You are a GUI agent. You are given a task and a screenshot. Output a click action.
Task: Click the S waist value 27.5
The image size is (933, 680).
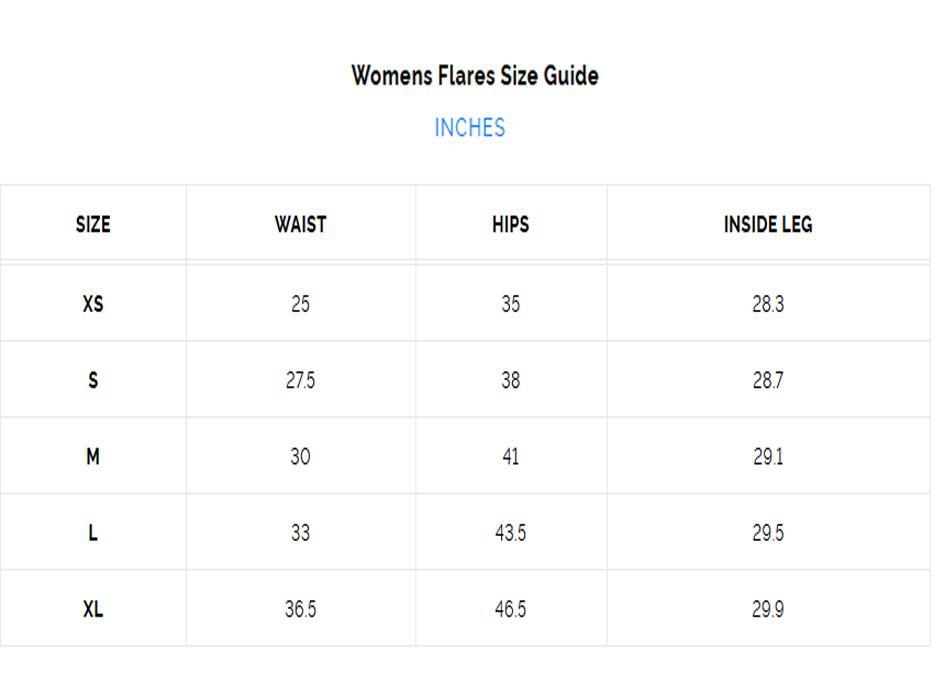tap(300, 380)
